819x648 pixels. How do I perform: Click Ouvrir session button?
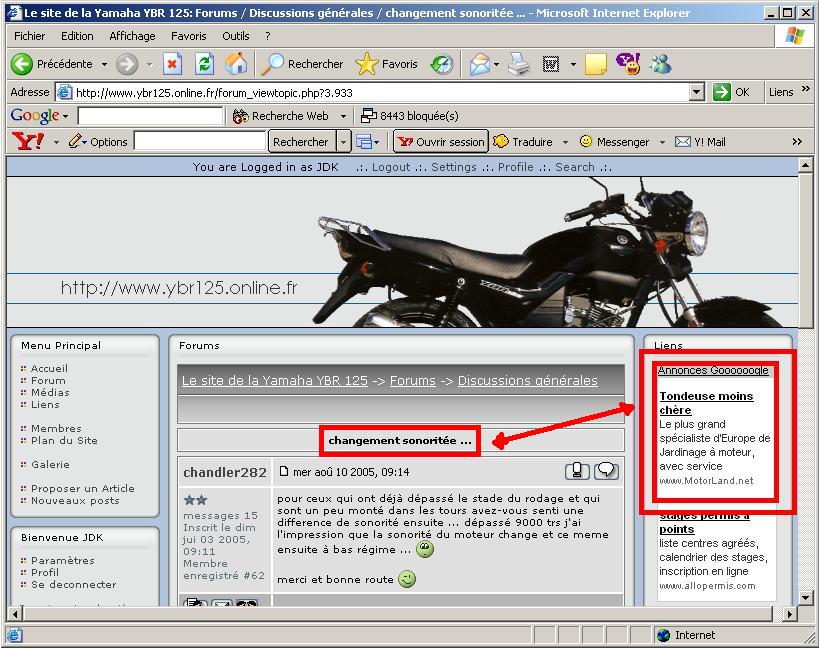click(441, 142)
